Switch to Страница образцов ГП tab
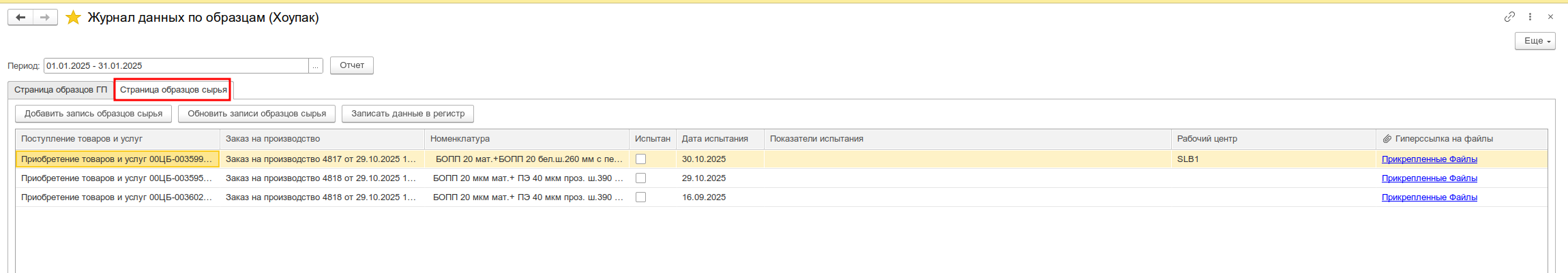1568x273 pixels. point(61,90)
